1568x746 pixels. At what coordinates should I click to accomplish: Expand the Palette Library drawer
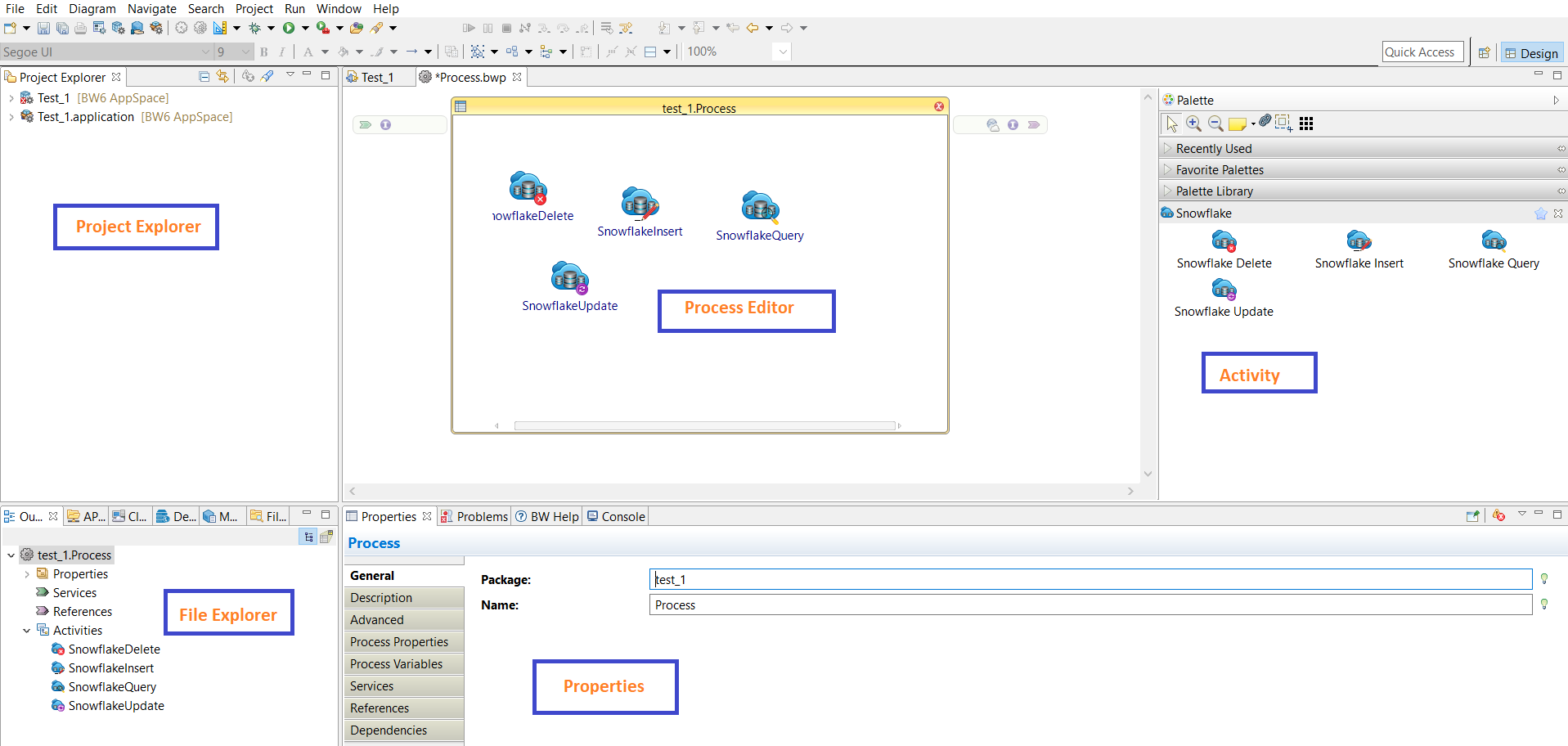1214,191
